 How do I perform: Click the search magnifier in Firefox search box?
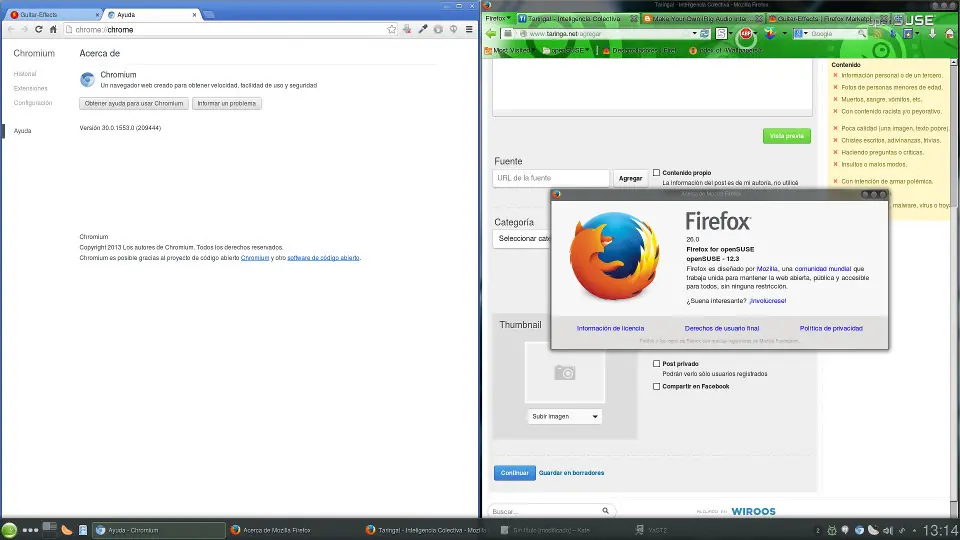tap(861, 34)
